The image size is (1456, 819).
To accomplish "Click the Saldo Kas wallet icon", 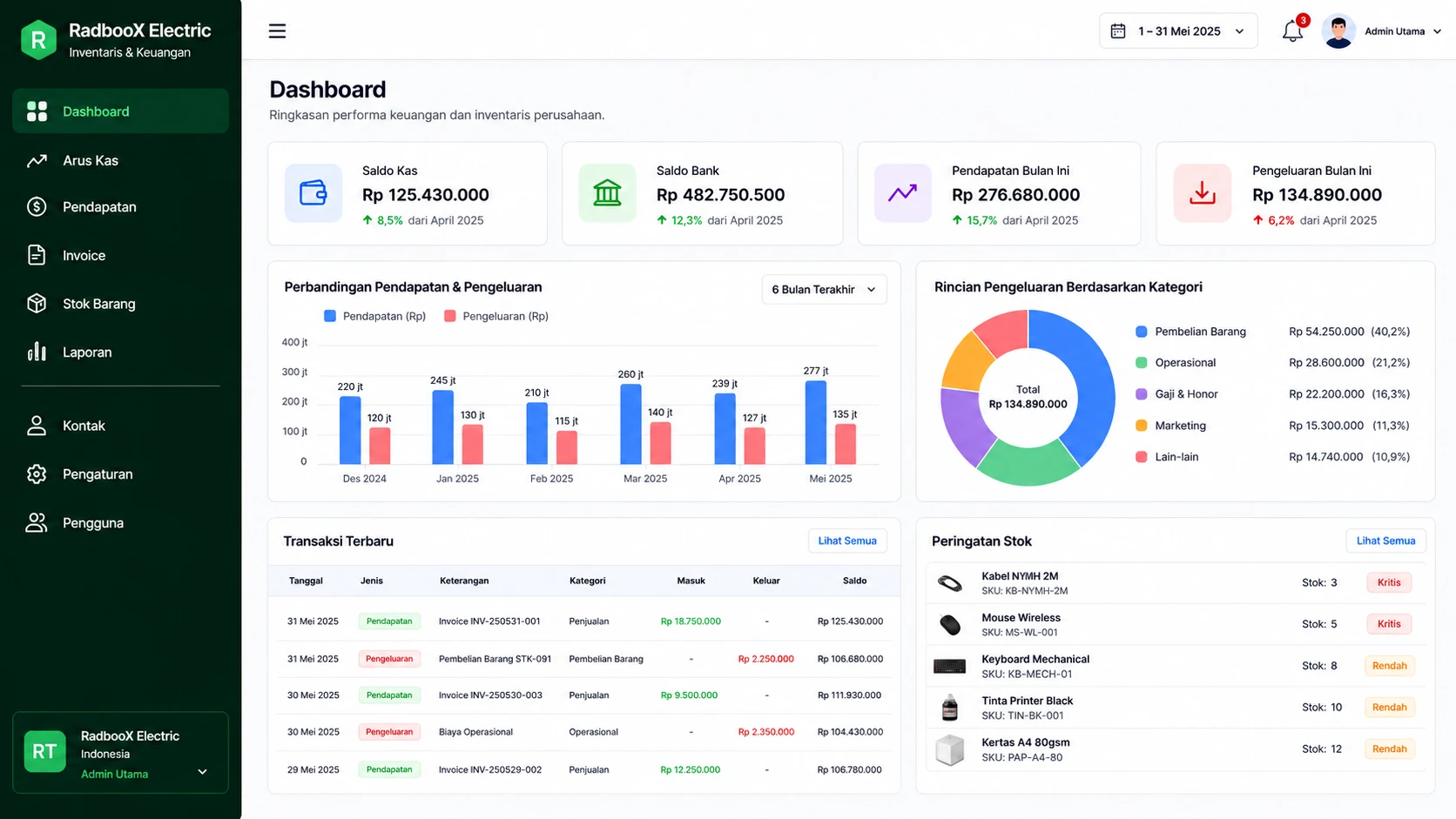I will pos(313,193).
